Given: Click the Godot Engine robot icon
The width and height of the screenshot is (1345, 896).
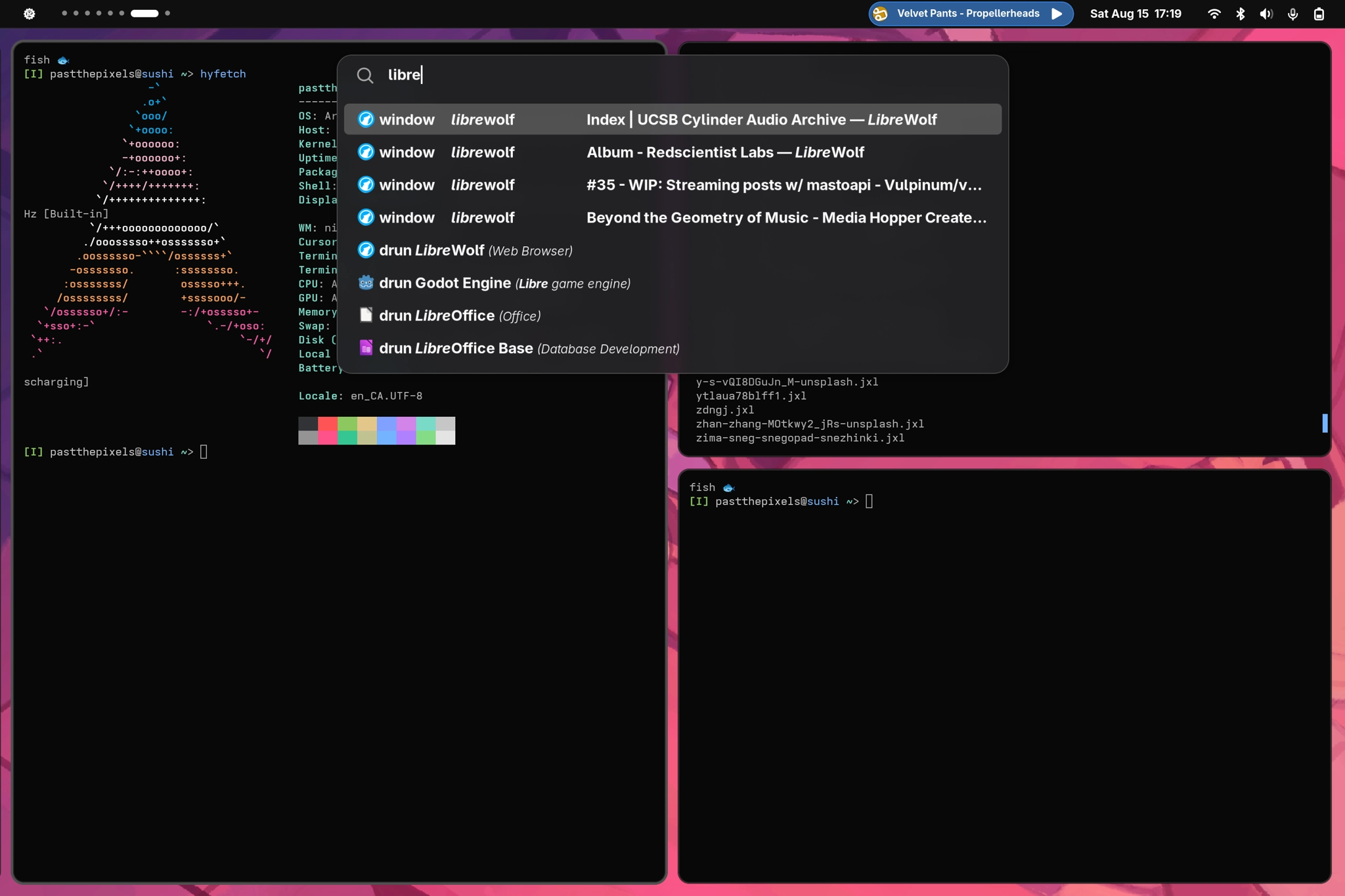Looking at the screenshot, I should [x=366, y=283].
